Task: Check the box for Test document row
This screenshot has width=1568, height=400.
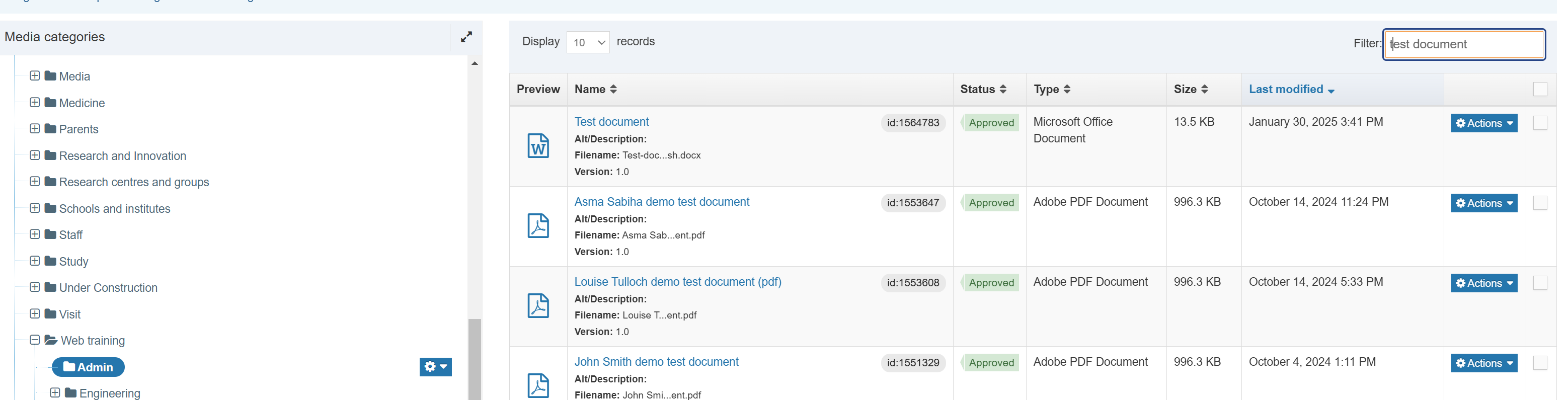Action: (x=1539, y=123)
